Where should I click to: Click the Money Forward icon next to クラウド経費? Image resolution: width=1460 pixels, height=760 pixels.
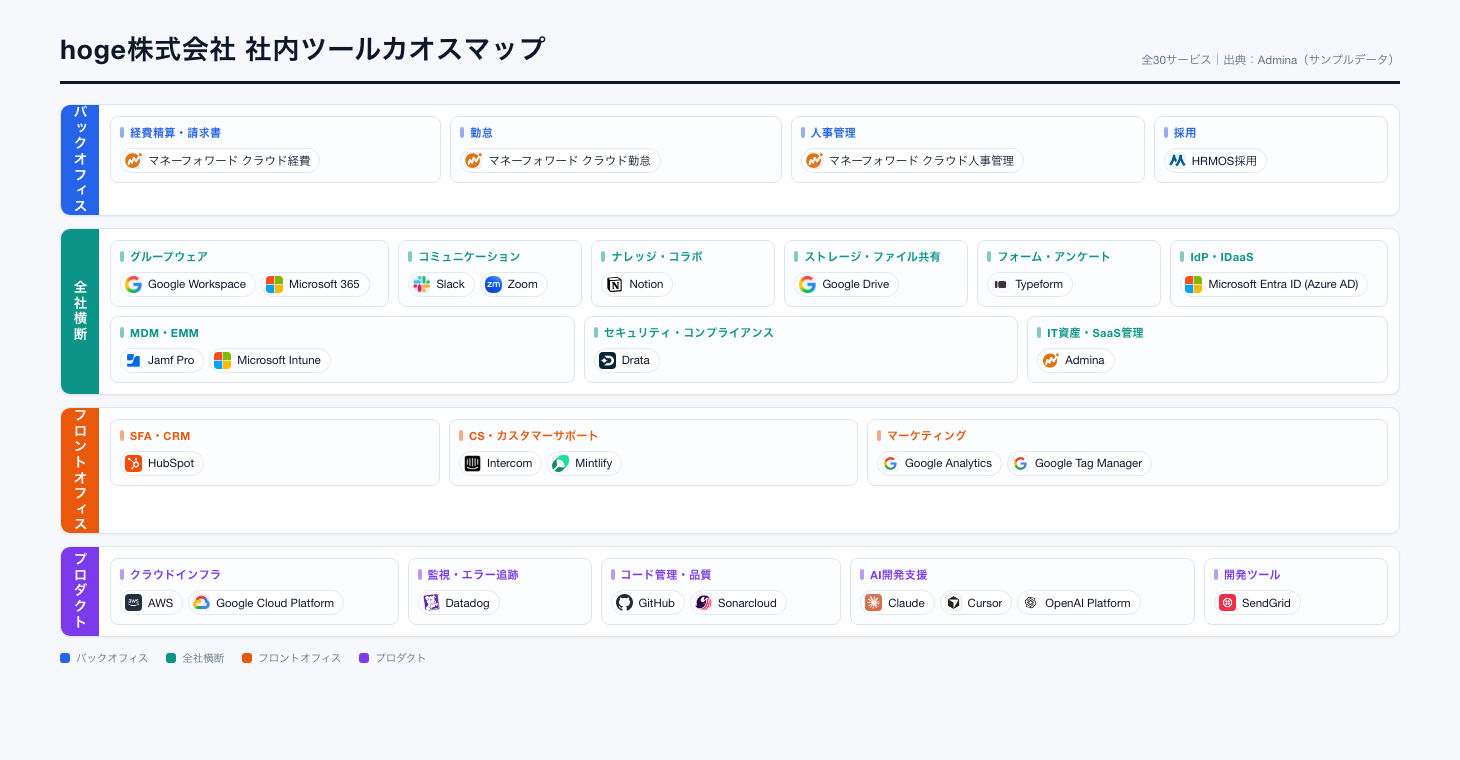tap(133, 160)
